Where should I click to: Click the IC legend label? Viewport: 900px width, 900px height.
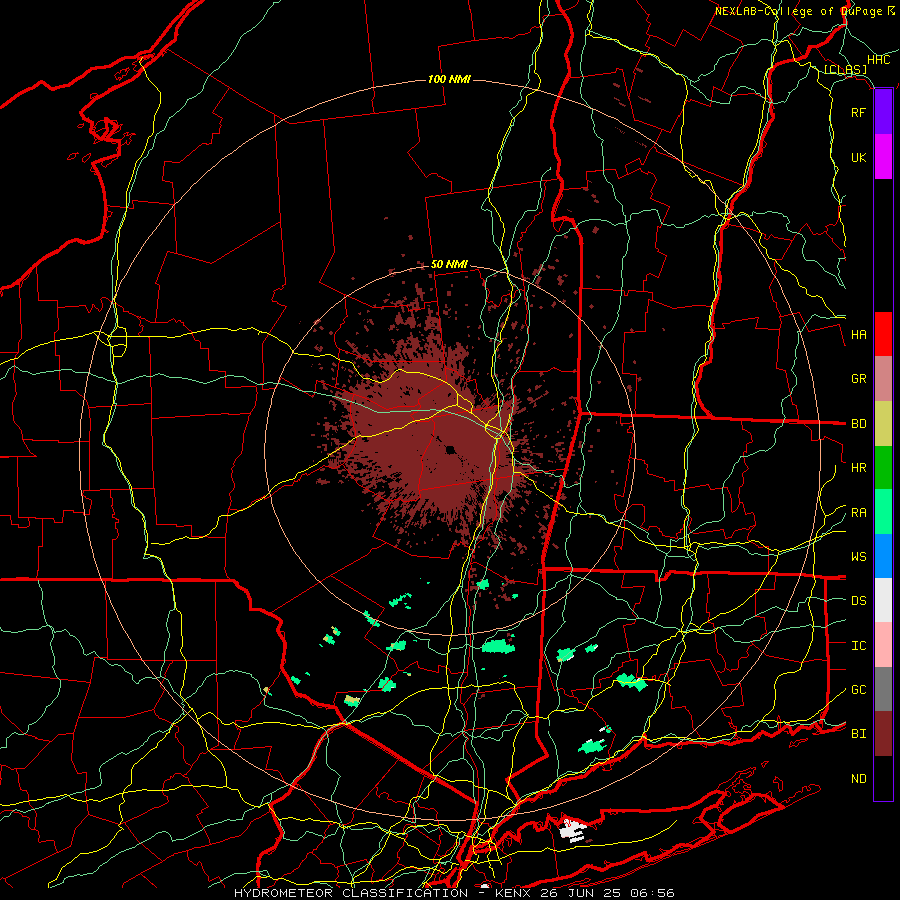point(858,646)
